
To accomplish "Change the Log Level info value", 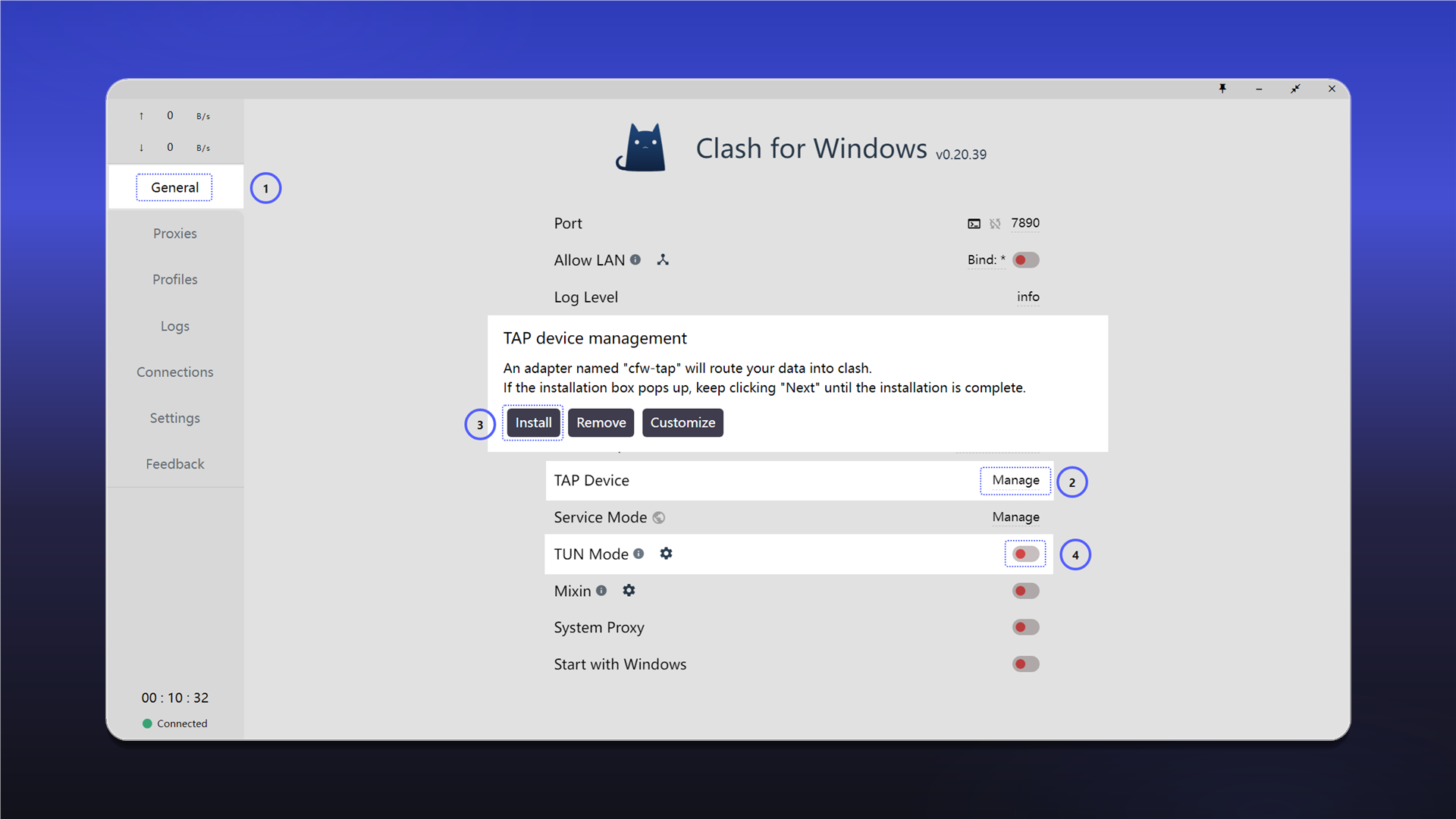I will (x=1028, y=297).
